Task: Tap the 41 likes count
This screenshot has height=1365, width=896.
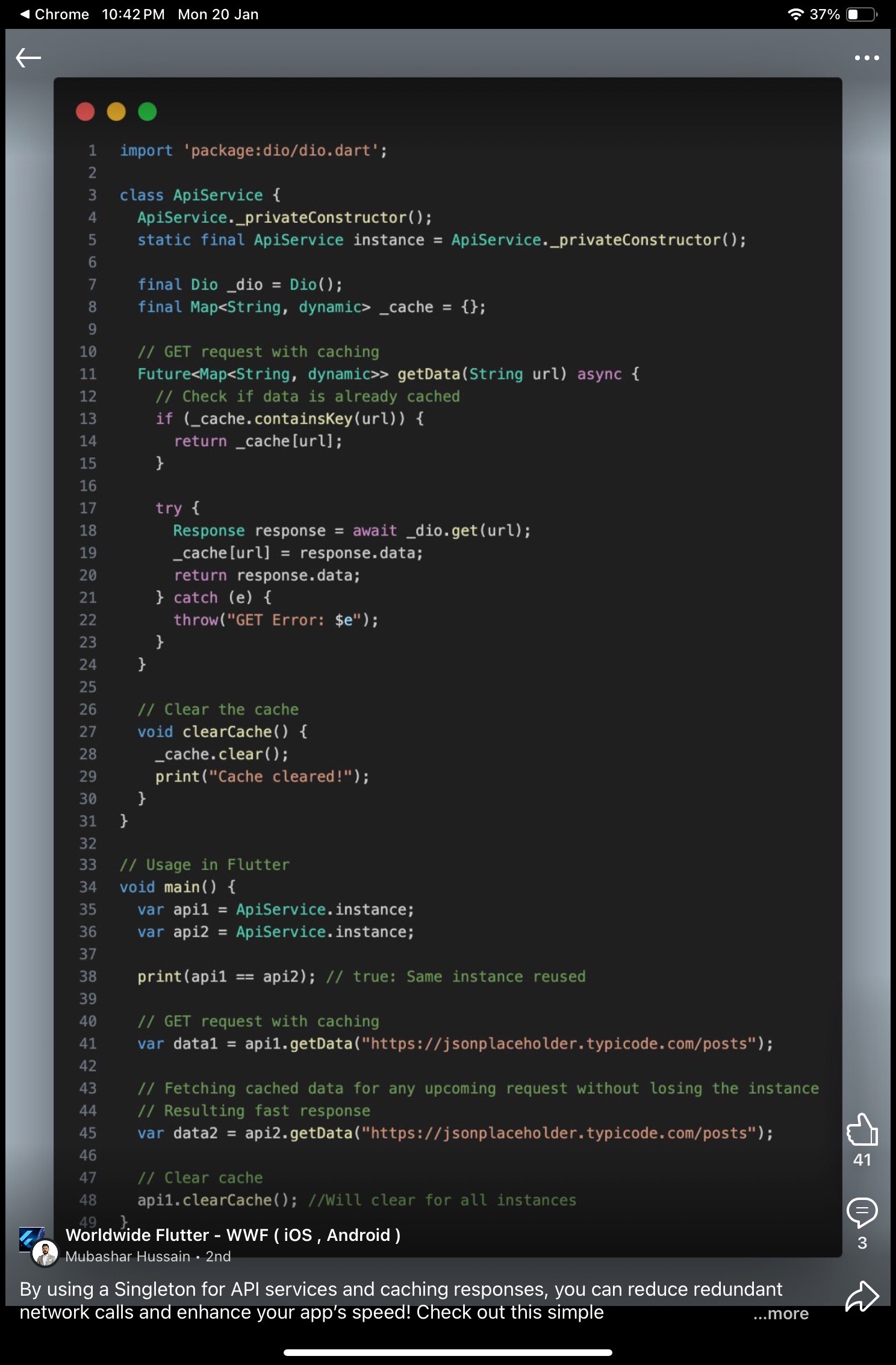Action: click(862, 1160)
